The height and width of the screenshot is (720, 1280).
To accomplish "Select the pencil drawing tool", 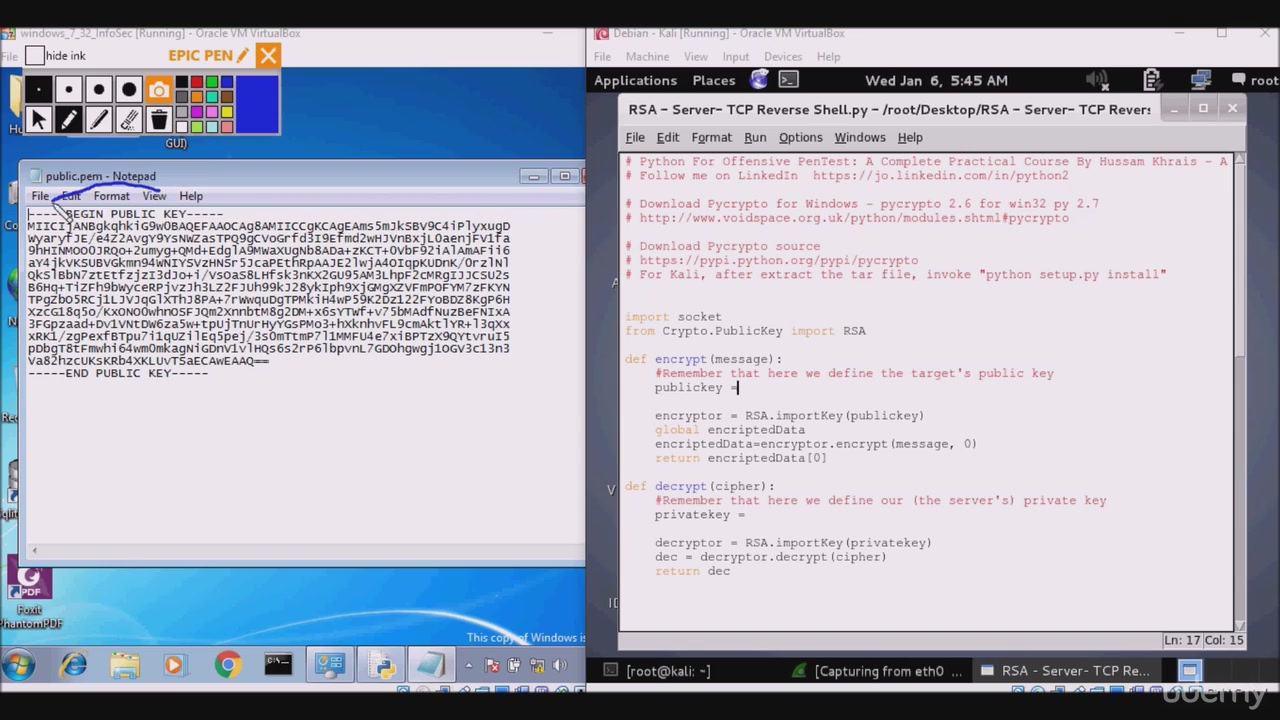I will [x=68, y=120].
